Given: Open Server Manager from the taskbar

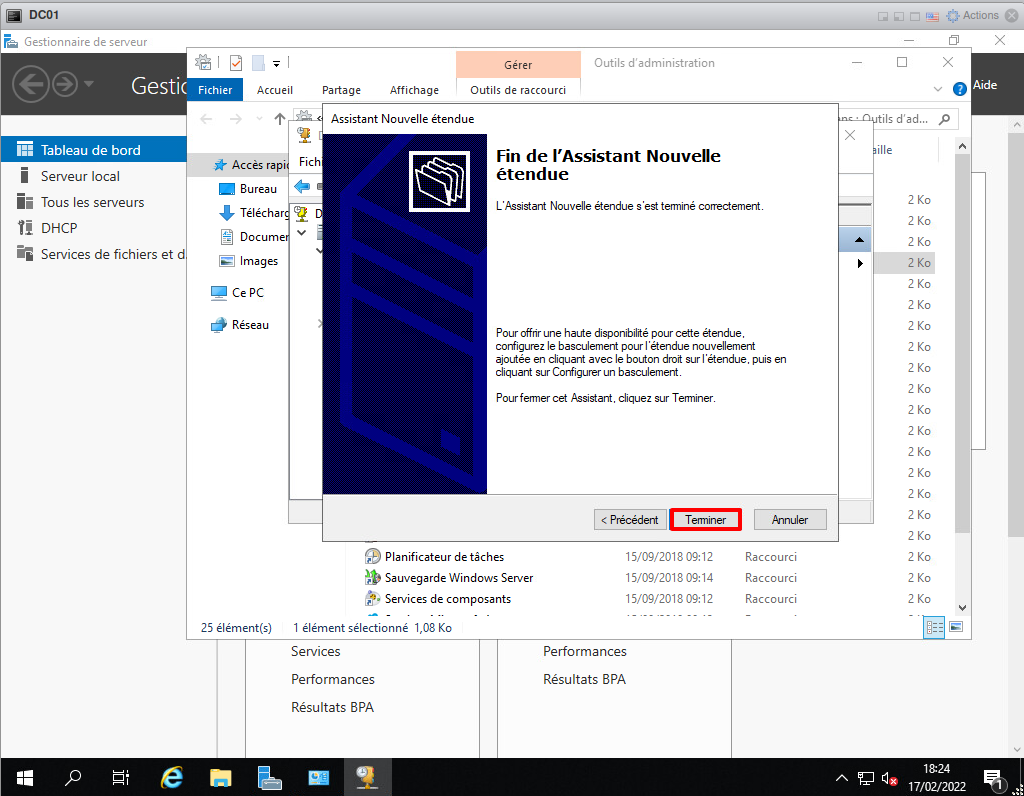Looking at the screenshot, I should click(270, 777).
